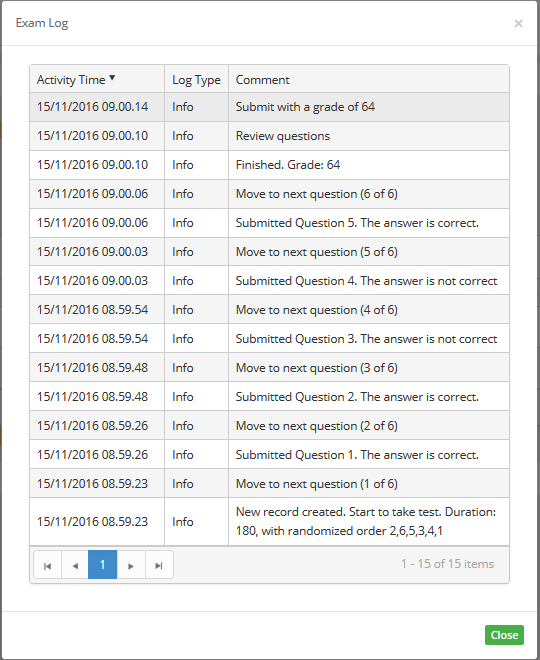Sort by Log Type column header
The width and height of the screenshot is (540, 660).
click(x=196, y=80)
